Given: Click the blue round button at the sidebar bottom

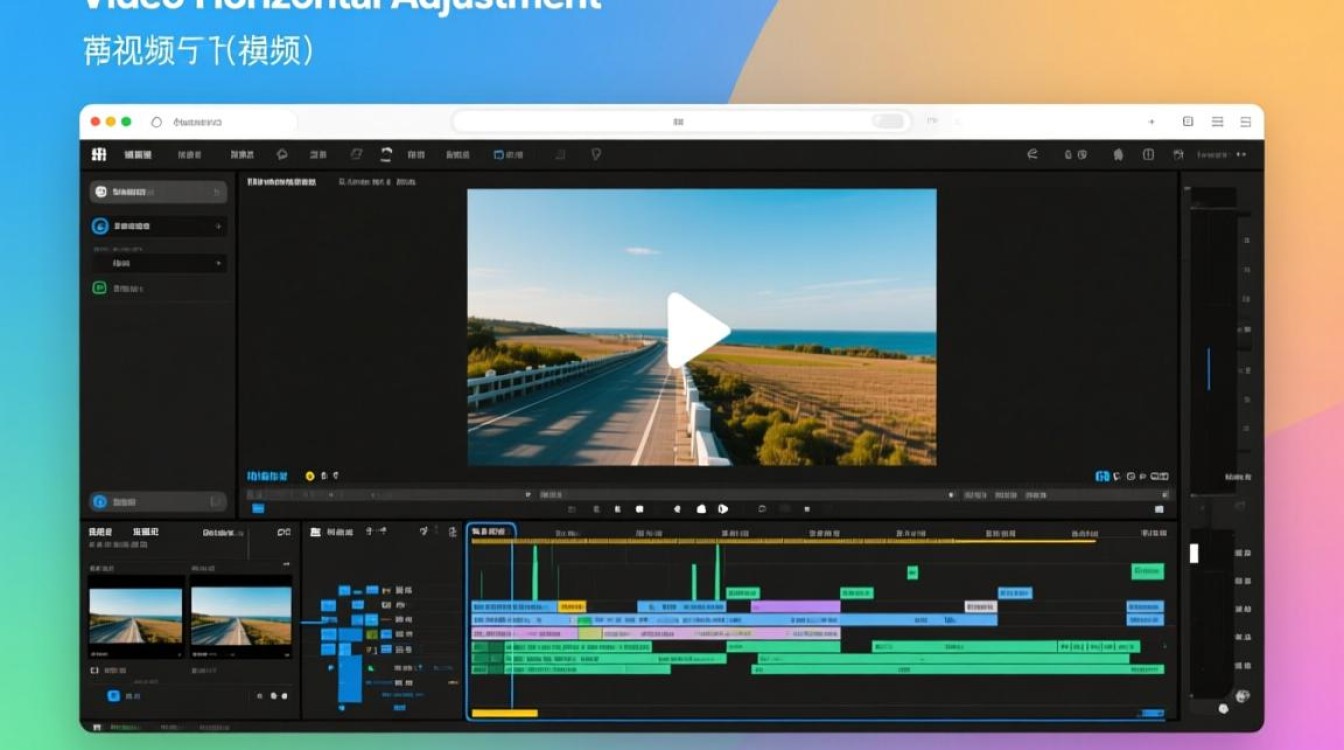Looking at the screenshot, I should (100, 501).
